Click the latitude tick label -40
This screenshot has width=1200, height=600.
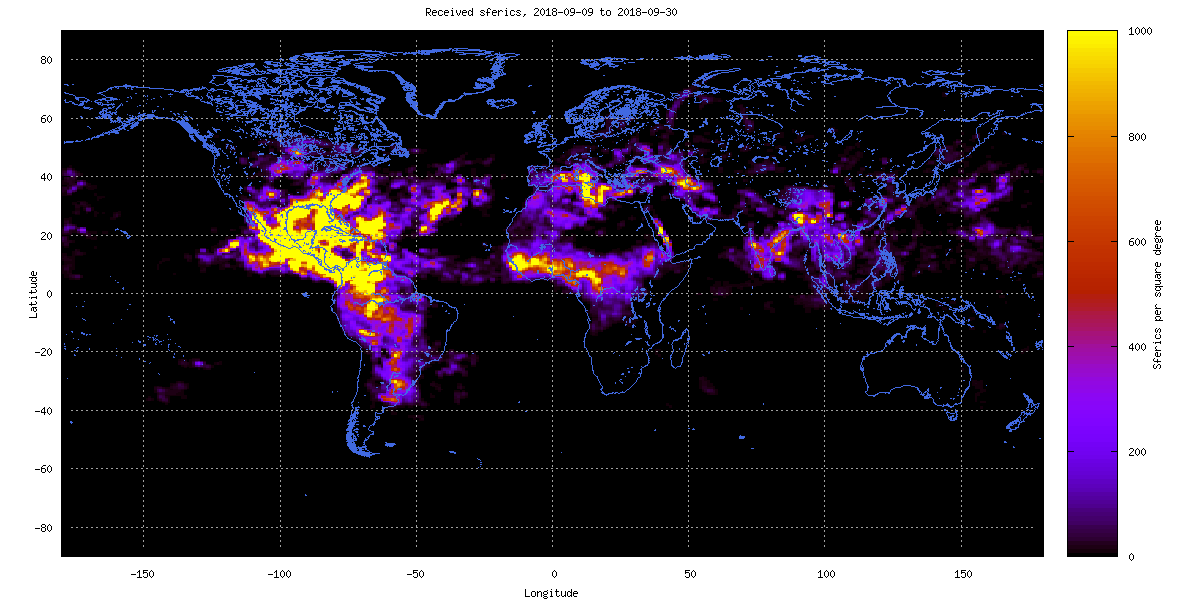[43, 411]
